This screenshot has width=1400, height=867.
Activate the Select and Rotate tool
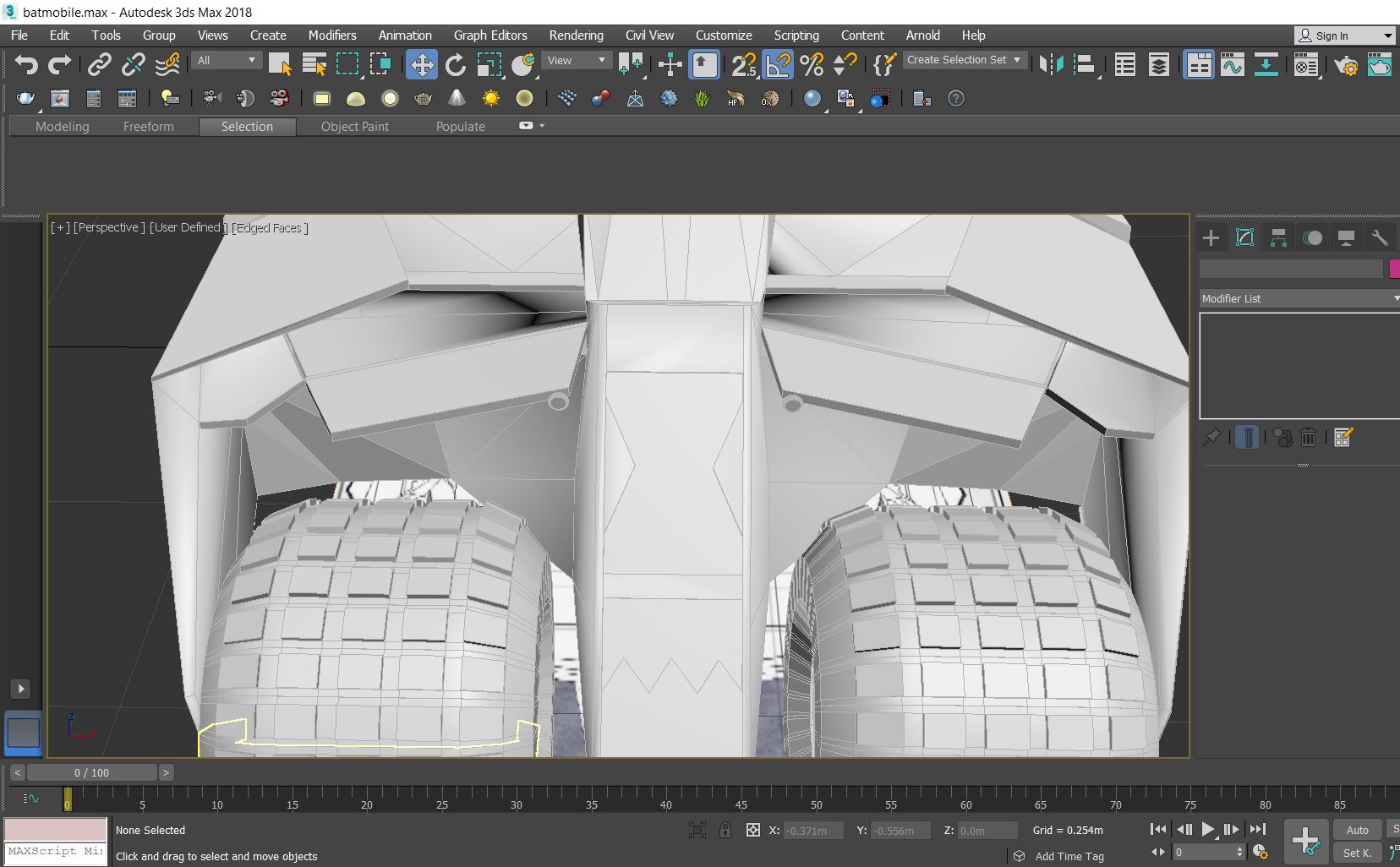pos(455,64)
